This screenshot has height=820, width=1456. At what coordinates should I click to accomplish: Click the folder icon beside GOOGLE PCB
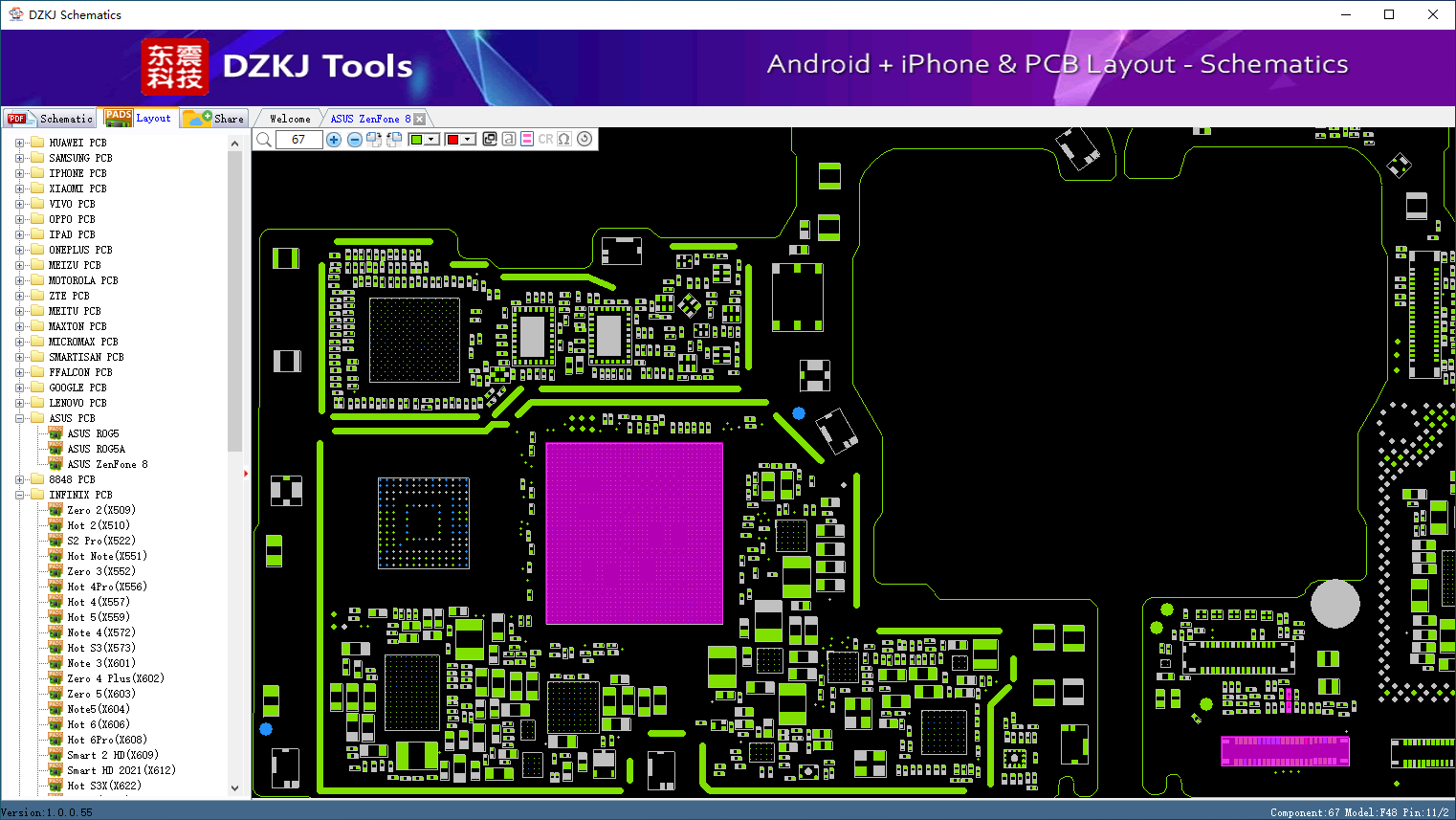37,388
